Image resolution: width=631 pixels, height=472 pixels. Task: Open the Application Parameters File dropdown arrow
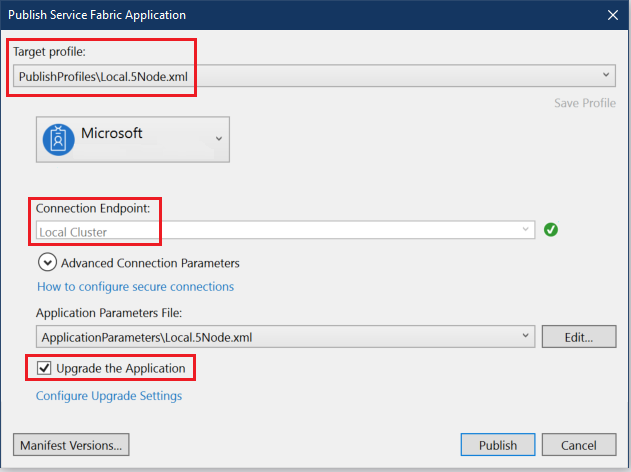coord(526,337)
